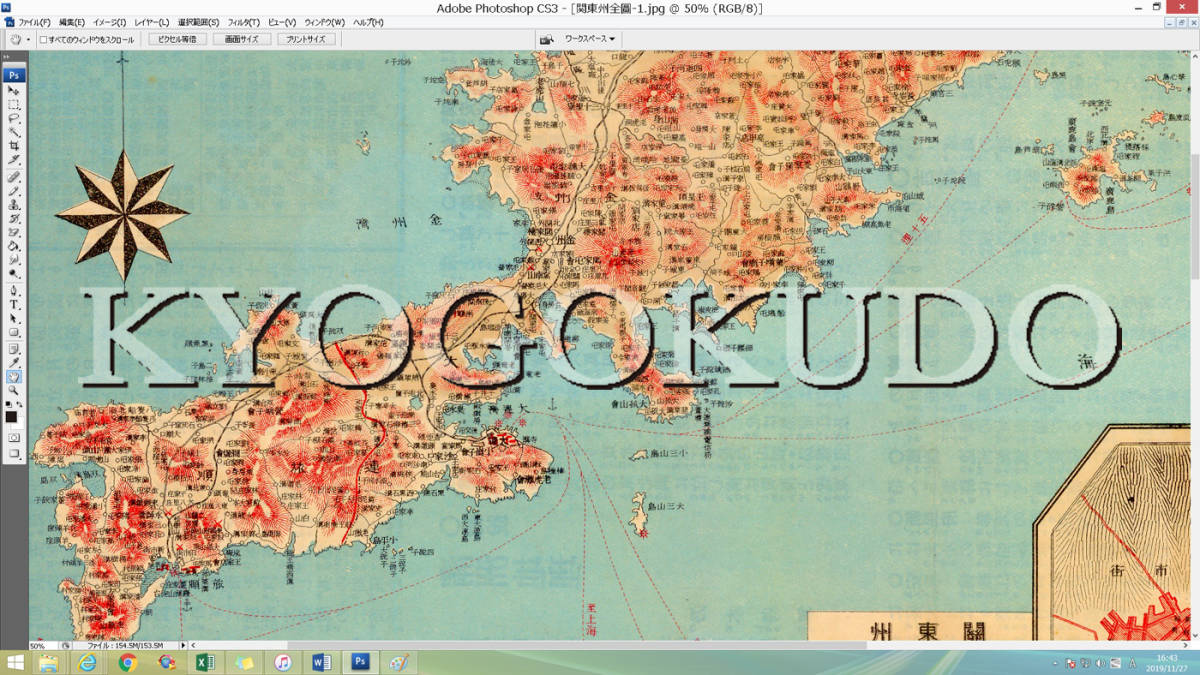Open Paint from the taskbar
Screen dimensions: 1200x675
[399, 663]
